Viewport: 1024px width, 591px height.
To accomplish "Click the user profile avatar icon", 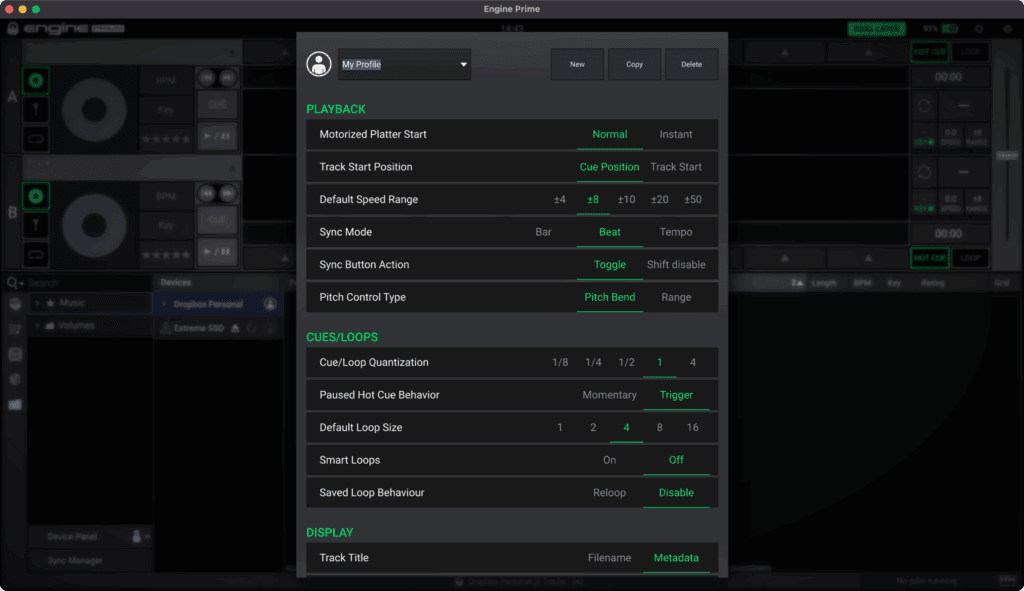I will click(x=319, y=64).
